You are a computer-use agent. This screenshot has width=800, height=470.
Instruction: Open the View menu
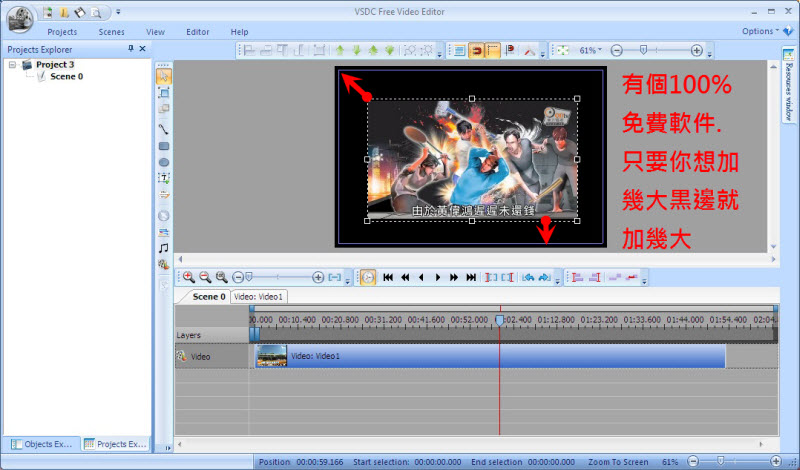155,32
